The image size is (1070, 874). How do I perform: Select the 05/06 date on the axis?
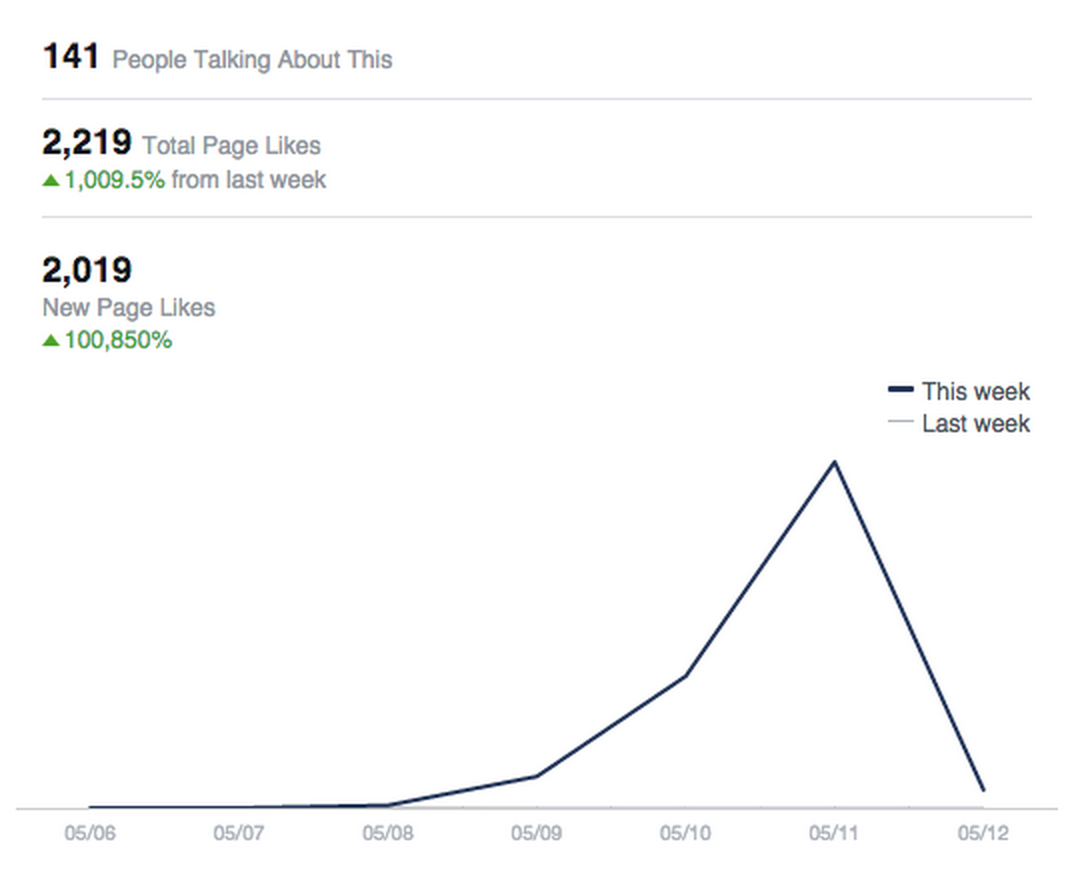90,832
